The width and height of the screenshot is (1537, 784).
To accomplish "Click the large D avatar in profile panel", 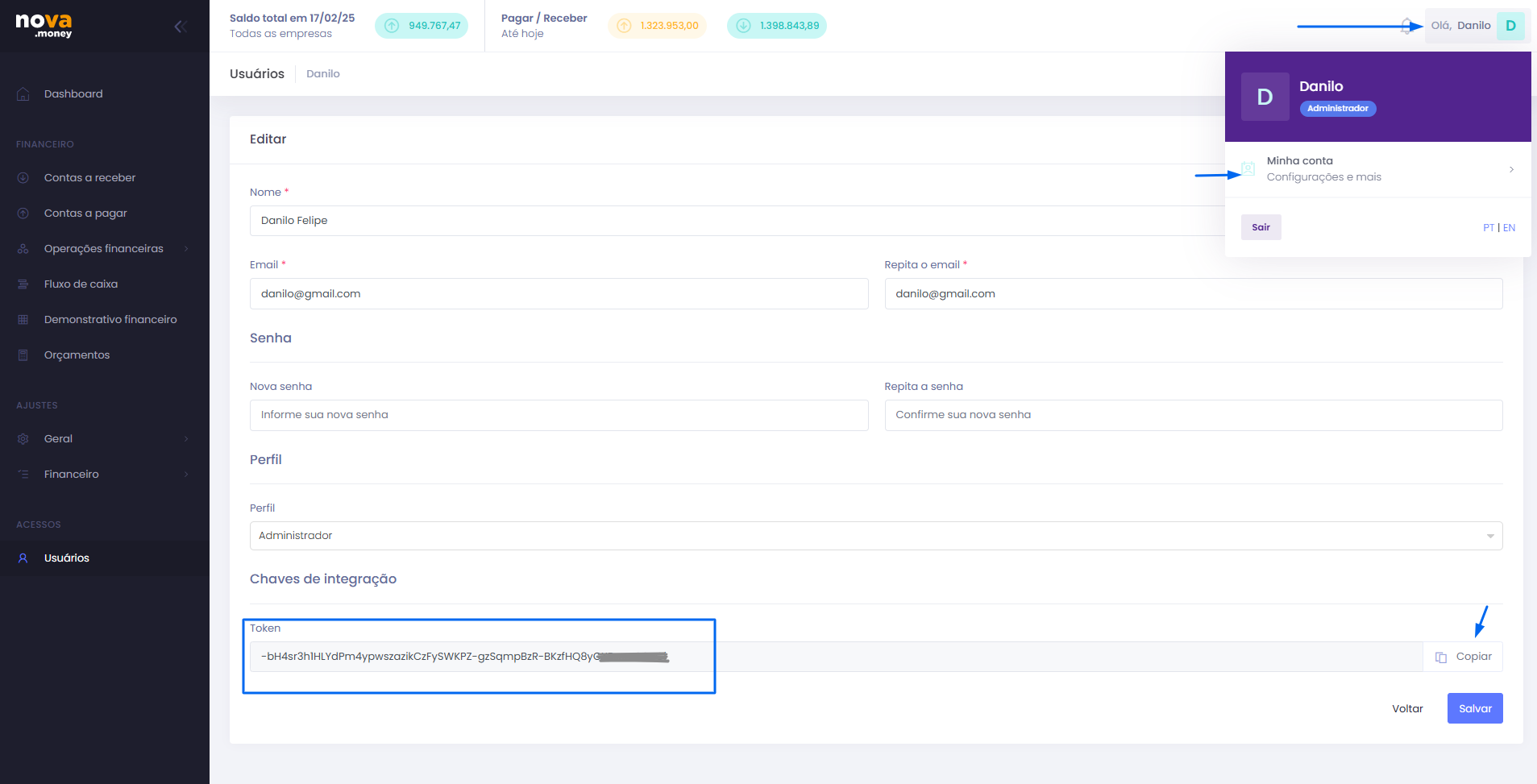I will (x=1265, y=97).
